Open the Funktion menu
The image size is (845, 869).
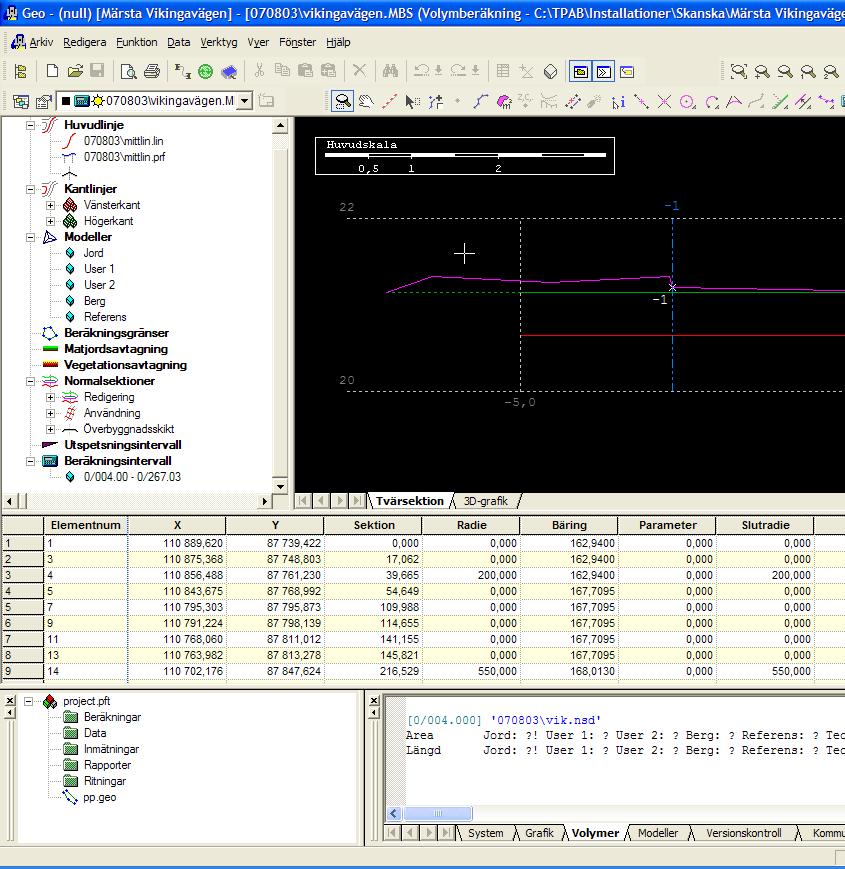point(136,42)
